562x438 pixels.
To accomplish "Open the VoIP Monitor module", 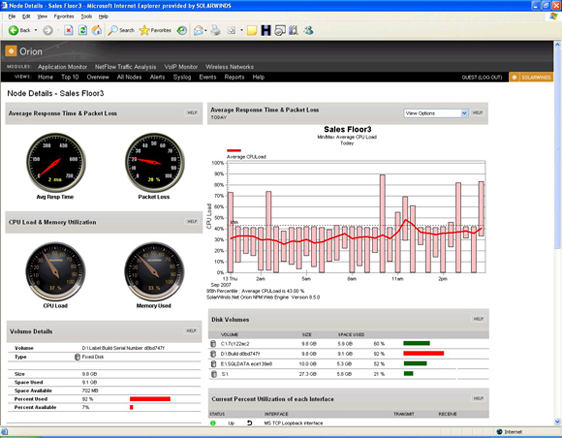I will click(181, 67).
